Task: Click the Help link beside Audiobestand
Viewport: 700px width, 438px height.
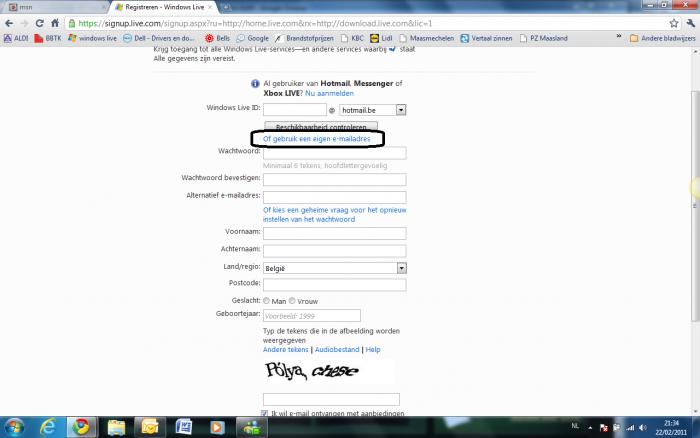Action: 373,350
